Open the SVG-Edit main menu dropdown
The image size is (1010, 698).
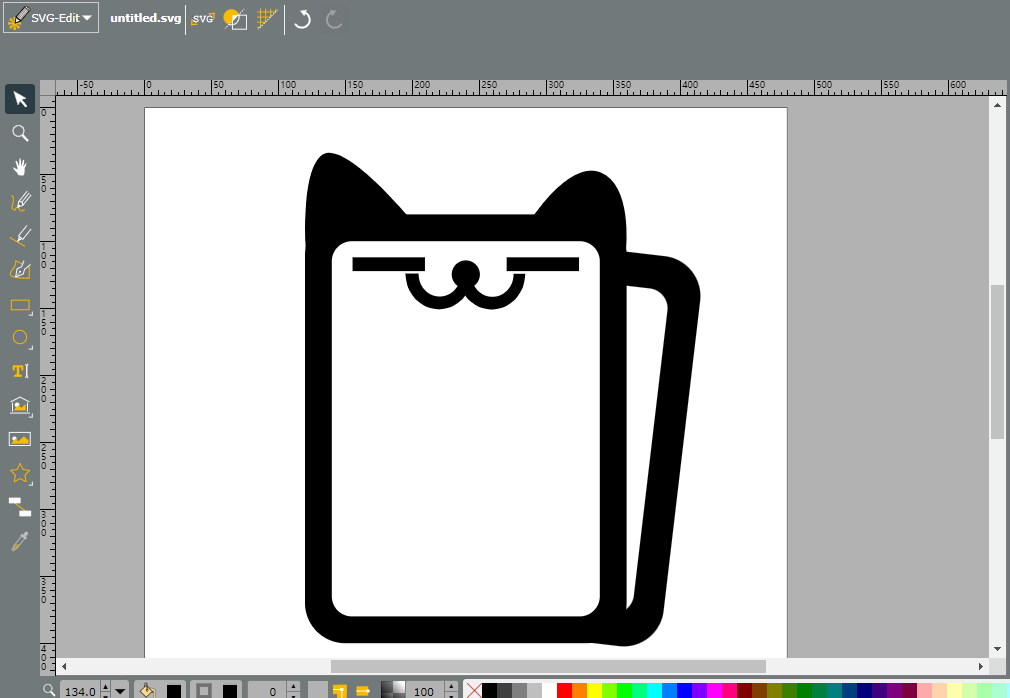(x=51, y=18)
